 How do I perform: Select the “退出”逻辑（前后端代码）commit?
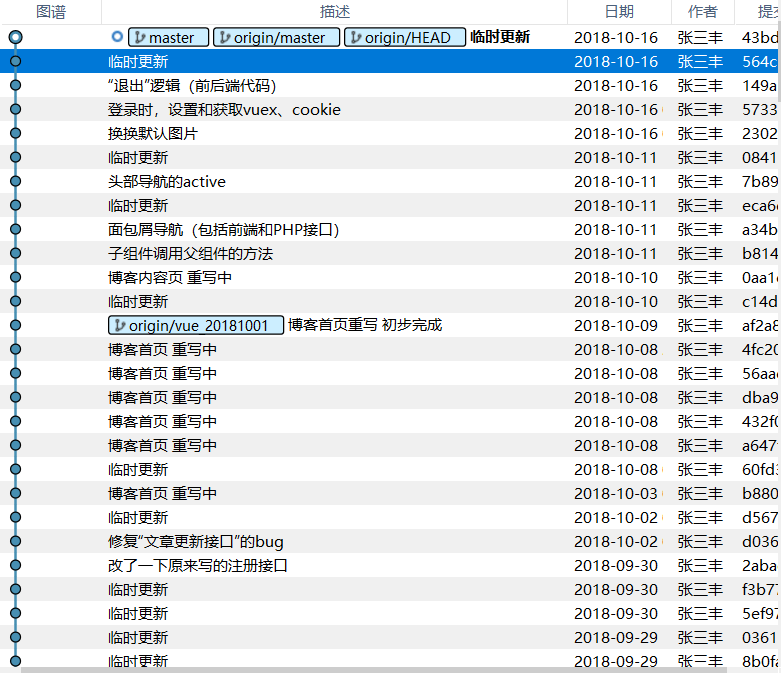(192, 85)
